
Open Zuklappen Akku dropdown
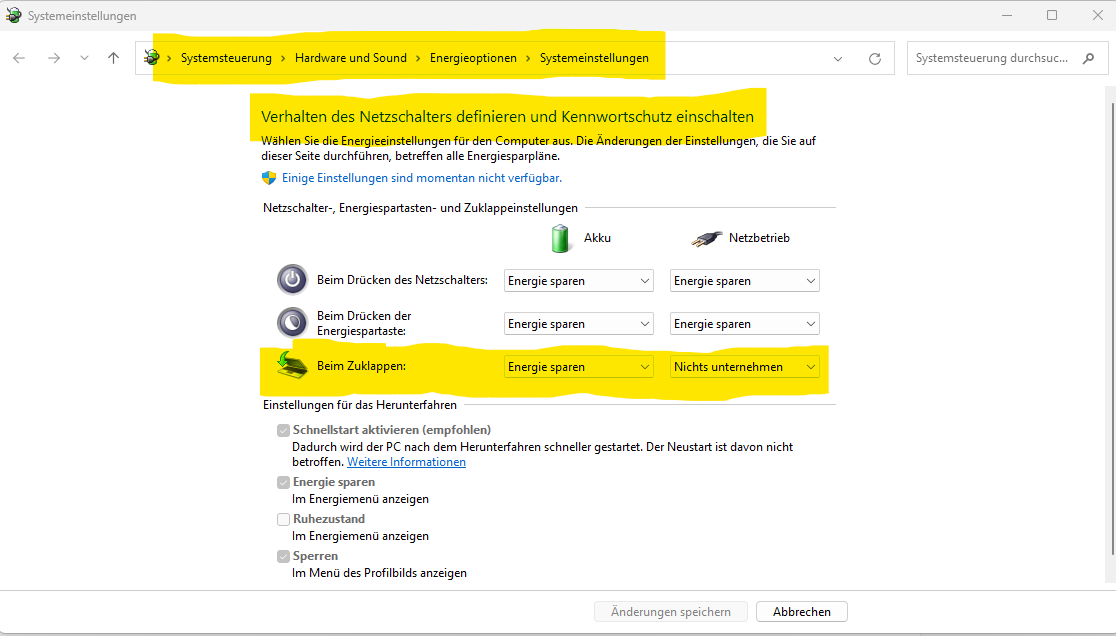tap(579, 366)
